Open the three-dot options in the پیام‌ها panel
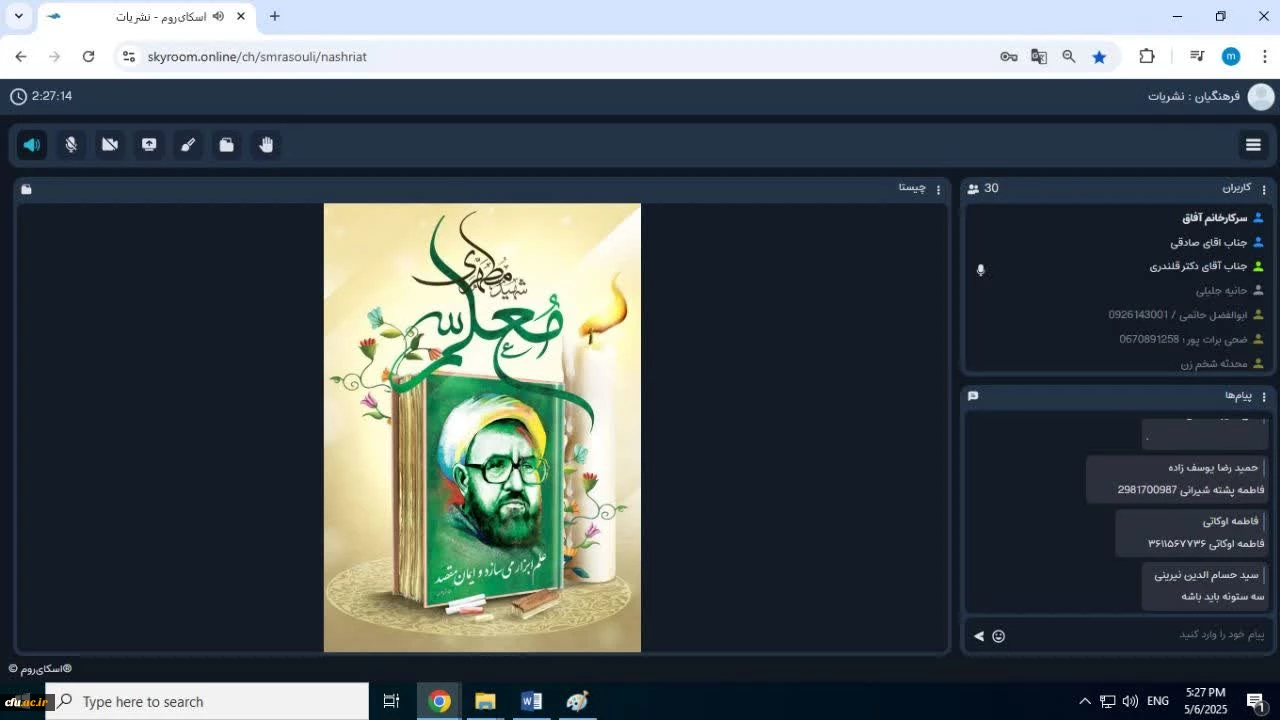The height and width of the screenshot is (720, 1280). 1264,397
